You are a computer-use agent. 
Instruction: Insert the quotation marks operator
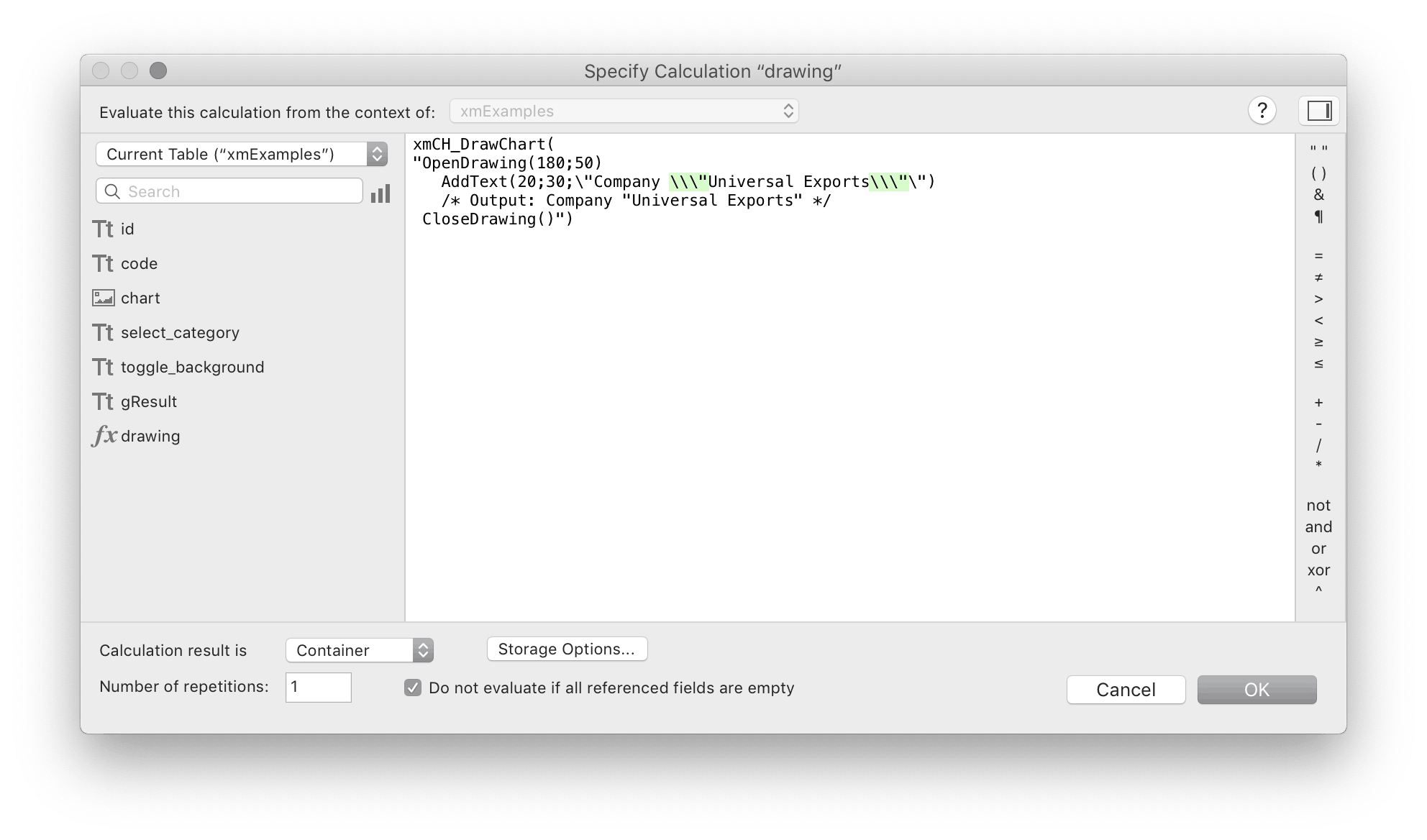pos(1318,146)
